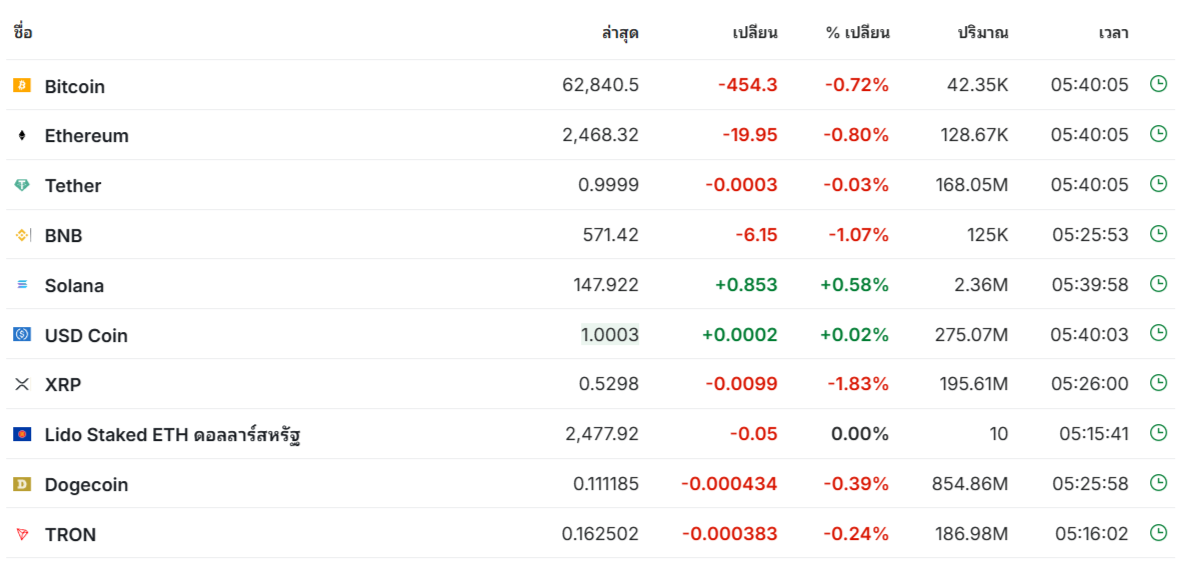Click the highlighted USD Coin price 1.0003
The width and height of the screenshot is (1180, 562).
(x=610, y=335)
